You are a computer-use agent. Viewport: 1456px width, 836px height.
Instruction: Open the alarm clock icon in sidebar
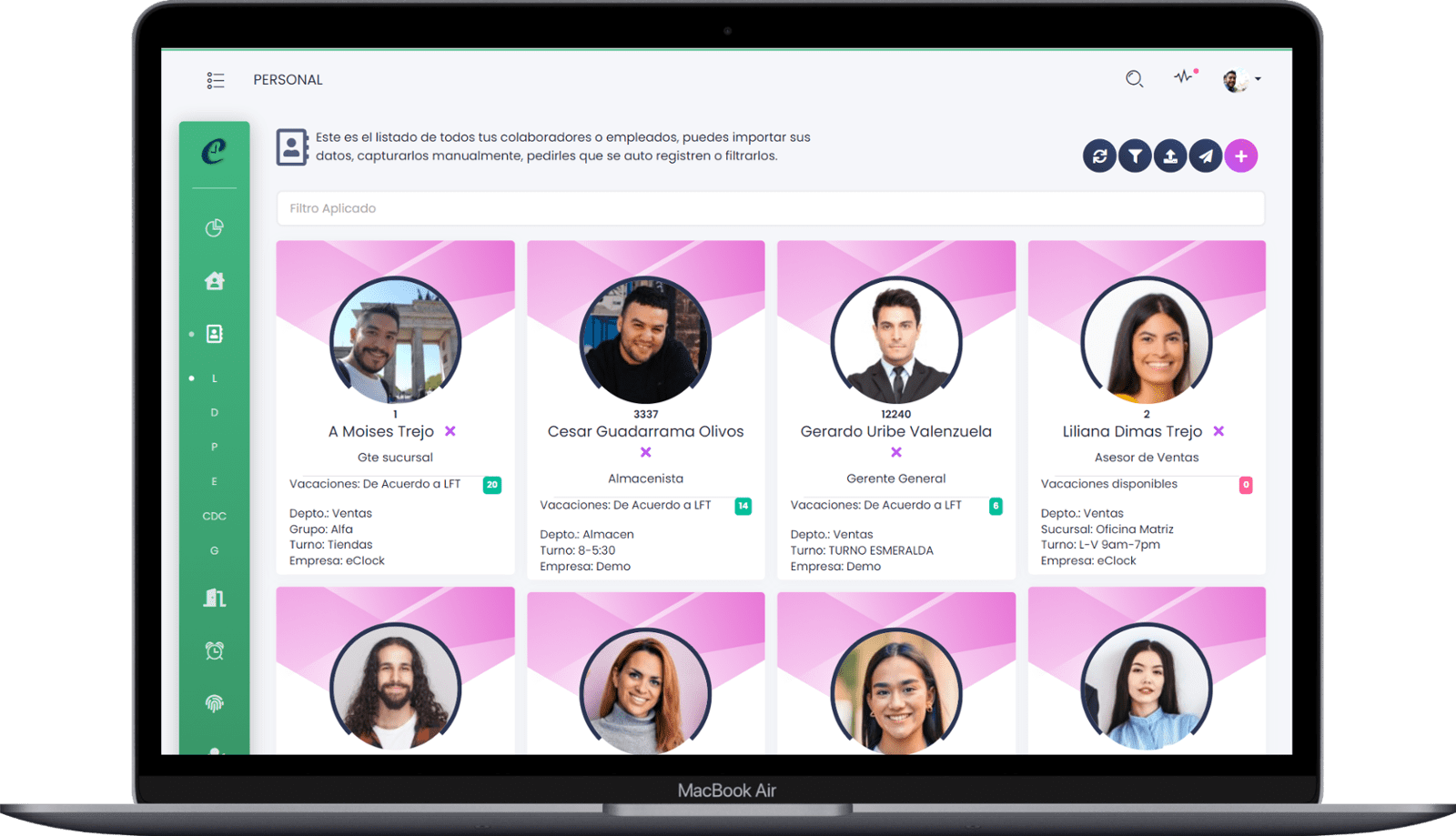tap(215, 650)
